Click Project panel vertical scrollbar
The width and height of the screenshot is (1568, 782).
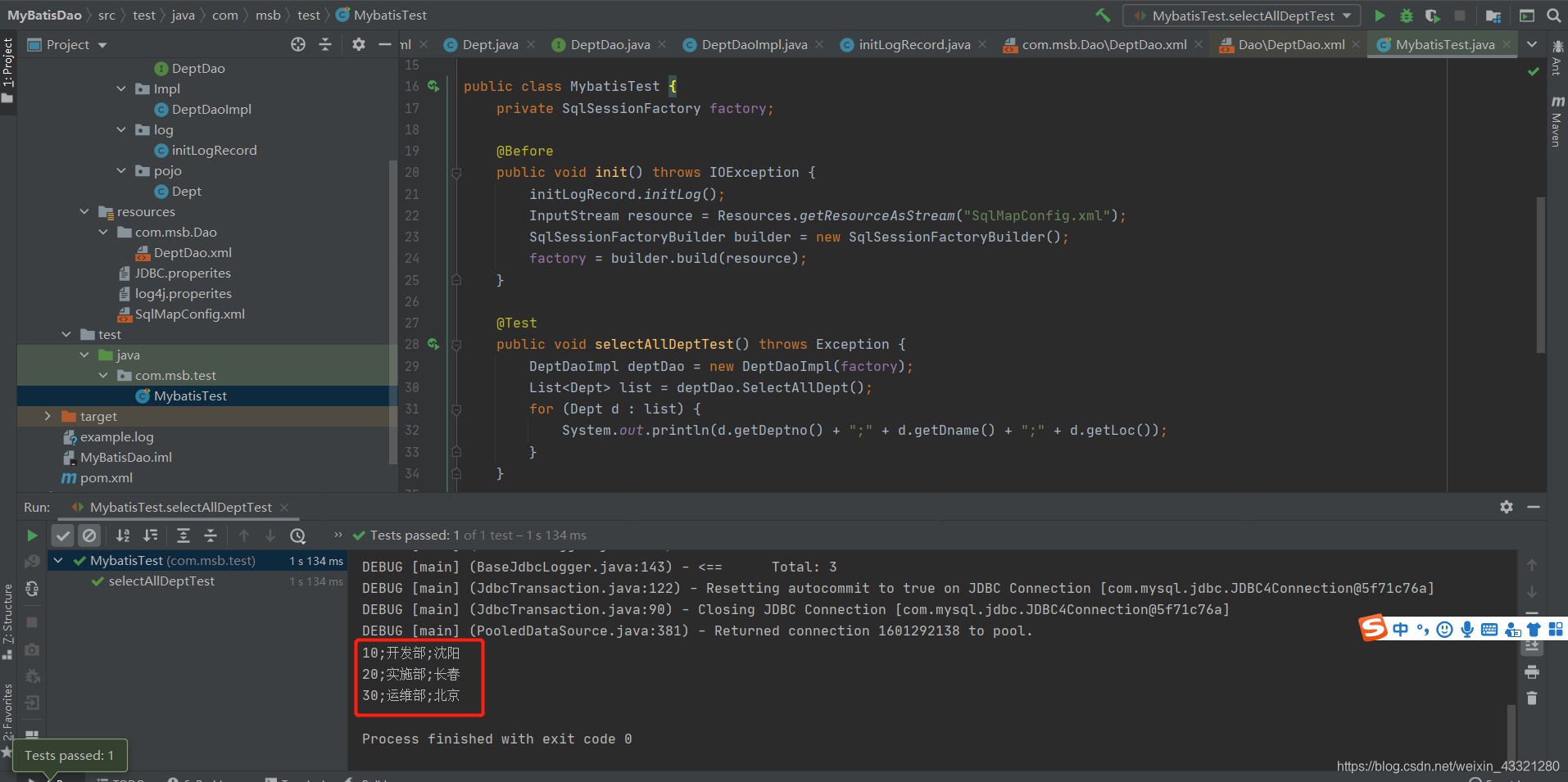(393, 311)
